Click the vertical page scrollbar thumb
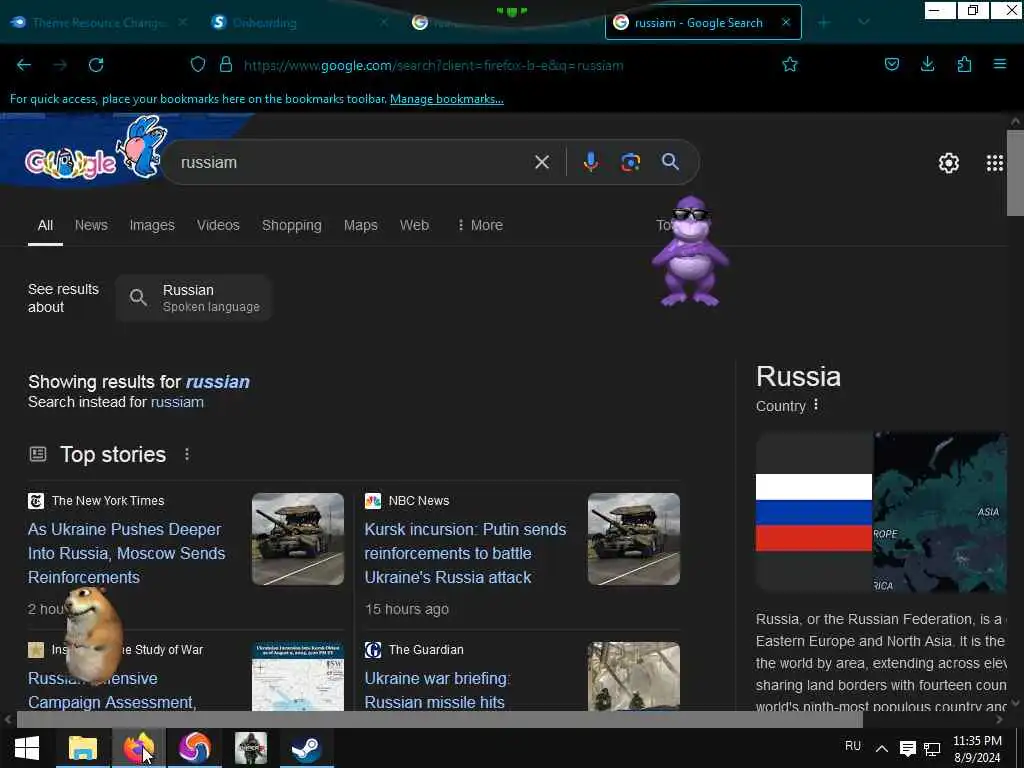1024x768 pixels. (x=1015, y=172)
